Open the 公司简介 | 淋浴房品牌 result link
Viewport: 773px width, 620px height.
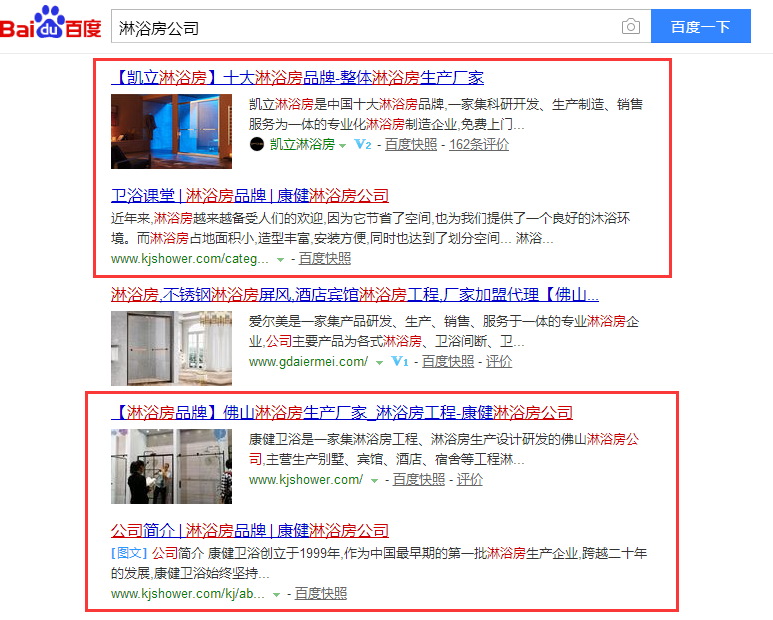[x=250, y=531]
